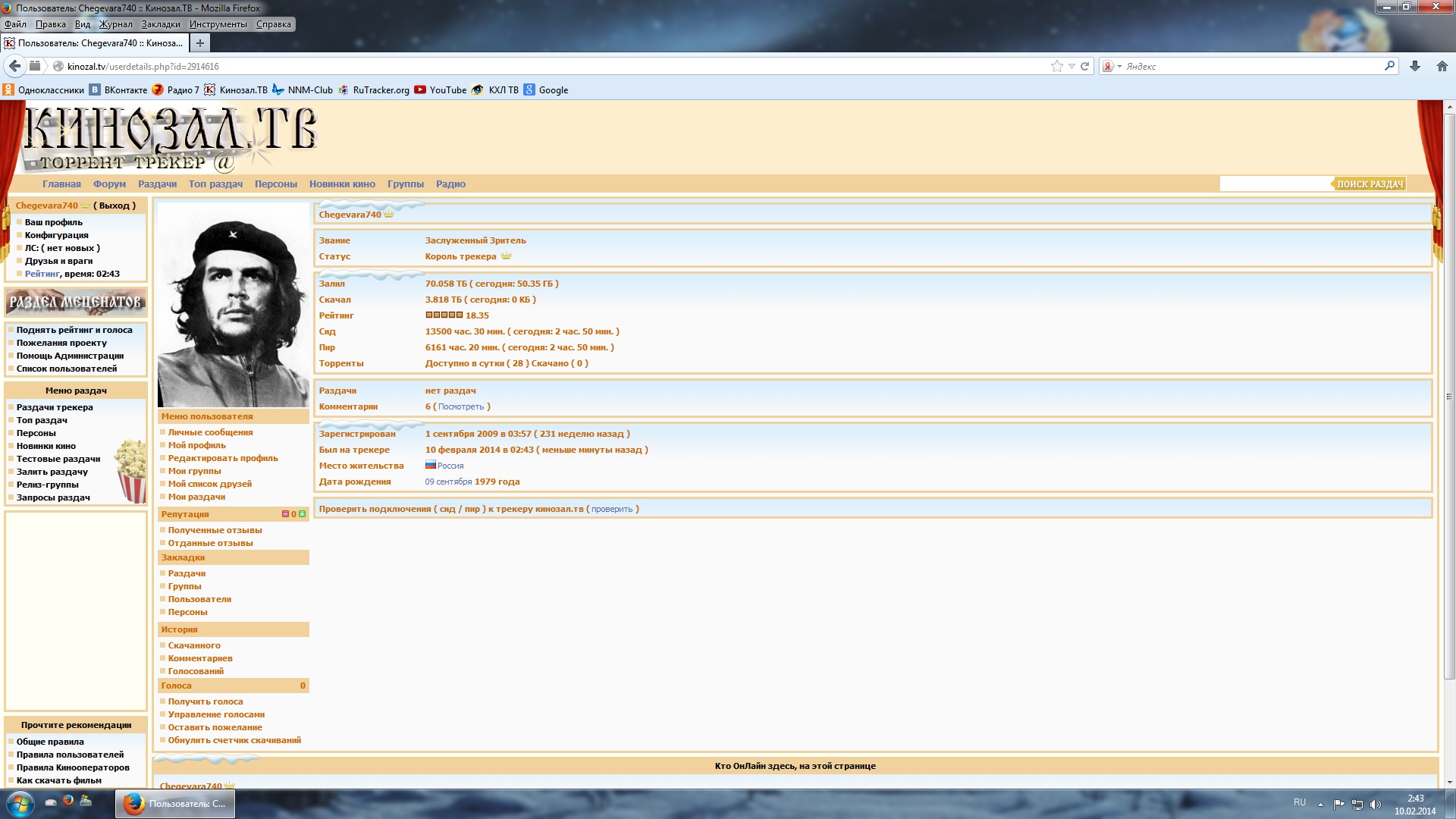Click the проверить connection link

[611, 509]
